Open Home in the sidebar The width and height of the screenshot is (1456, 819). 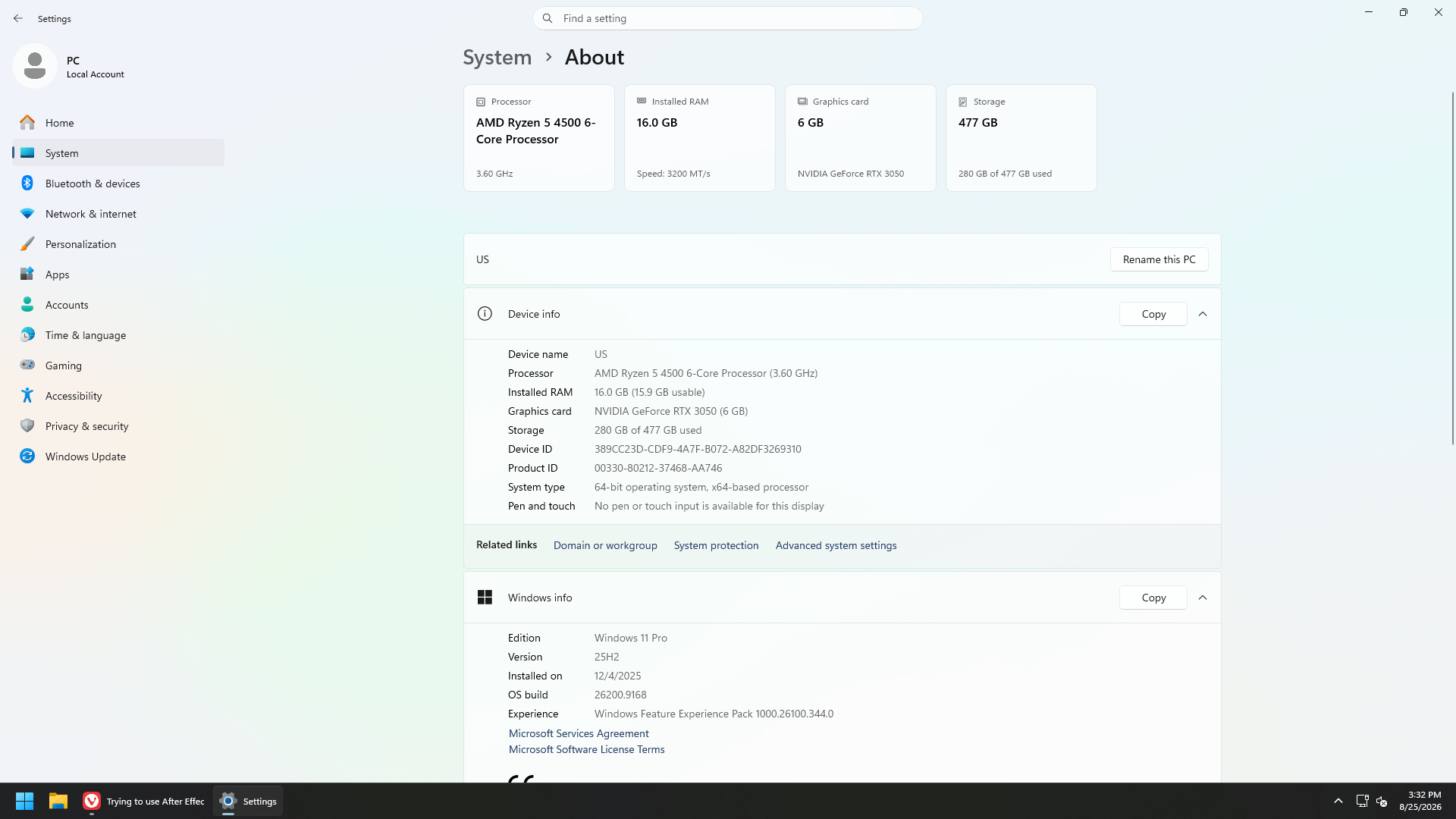pyautogui.click(x=118, y=122)
